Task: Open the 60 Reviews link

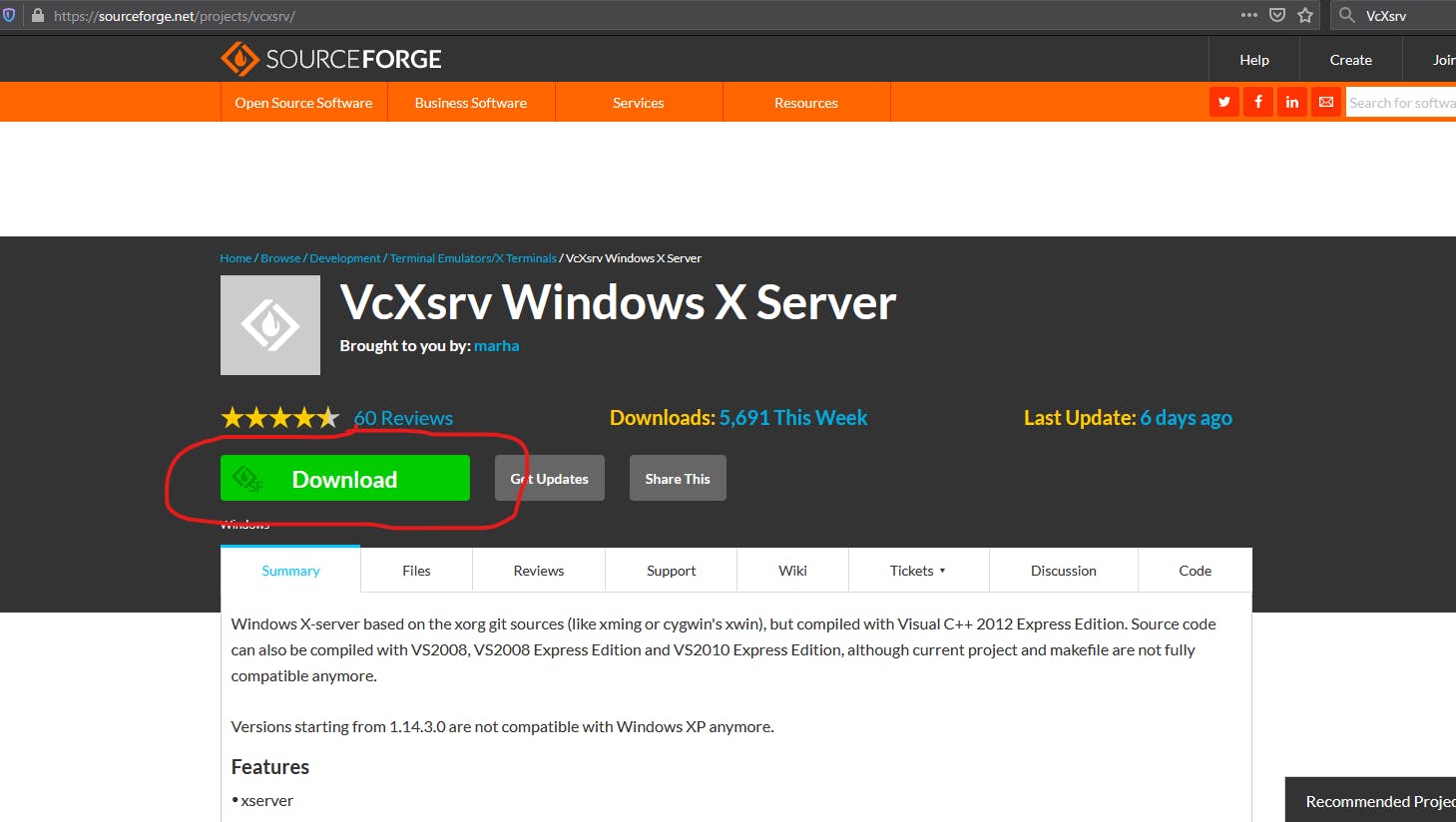Action: 403,418
